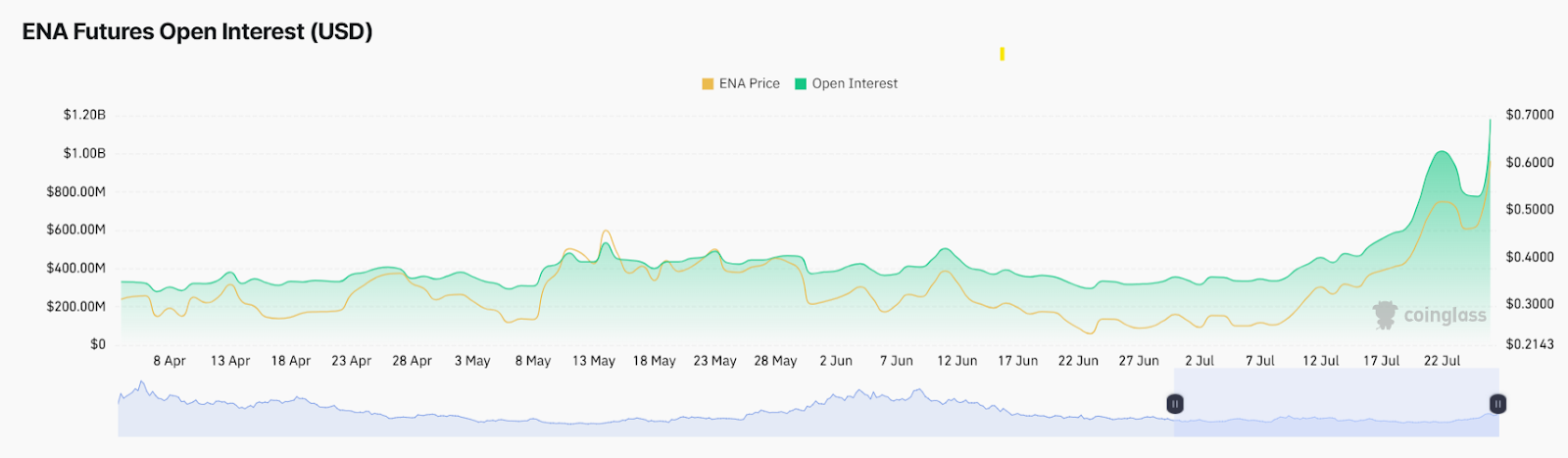Click the $0.7000 price axis label

[x=1530, y=115]
